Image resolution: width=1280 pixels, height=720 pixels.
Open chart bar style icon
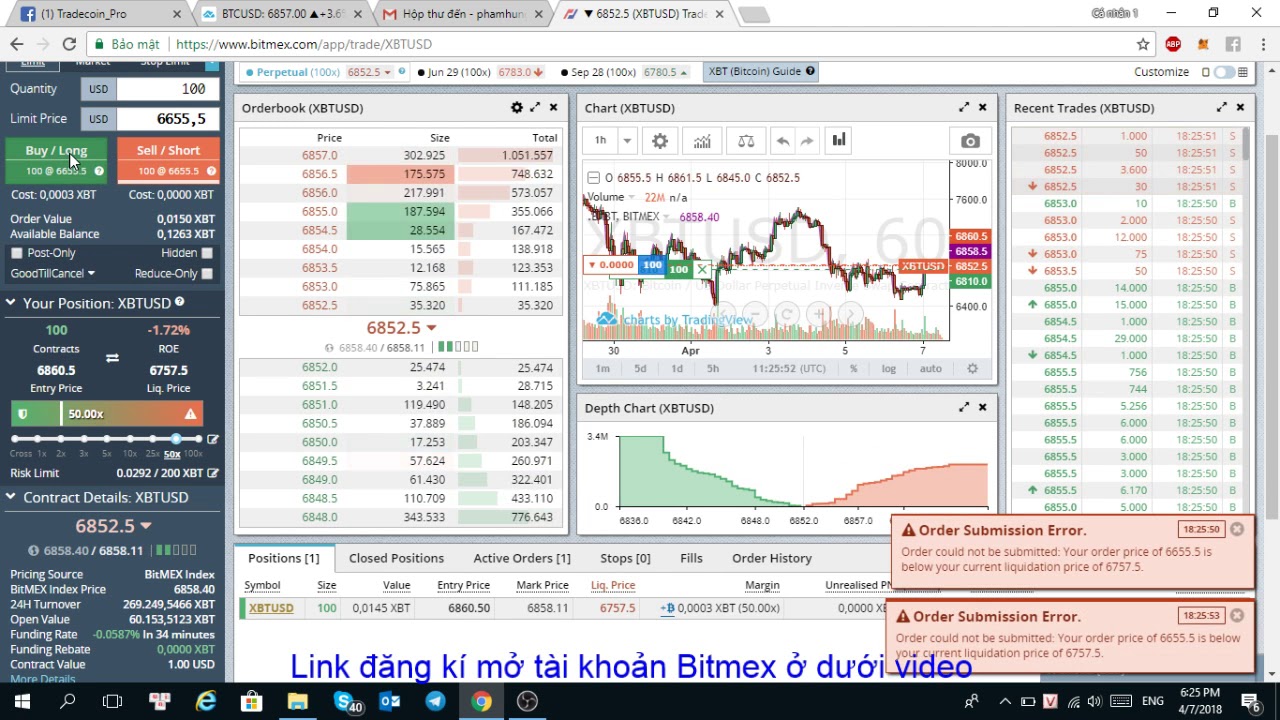[839, 141]
